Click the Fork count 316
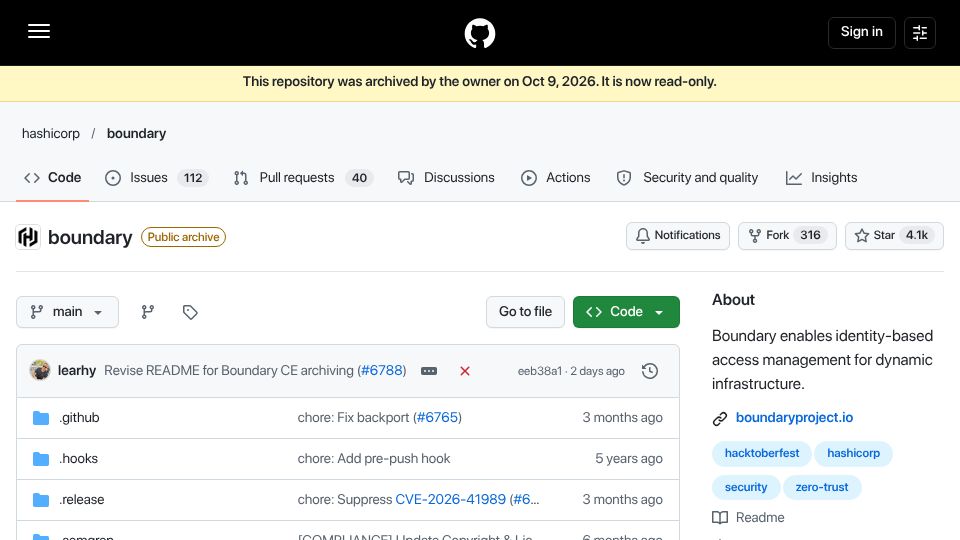Image resolution: width=960 pixels, height=540 pixels. (x=810, y=236)
